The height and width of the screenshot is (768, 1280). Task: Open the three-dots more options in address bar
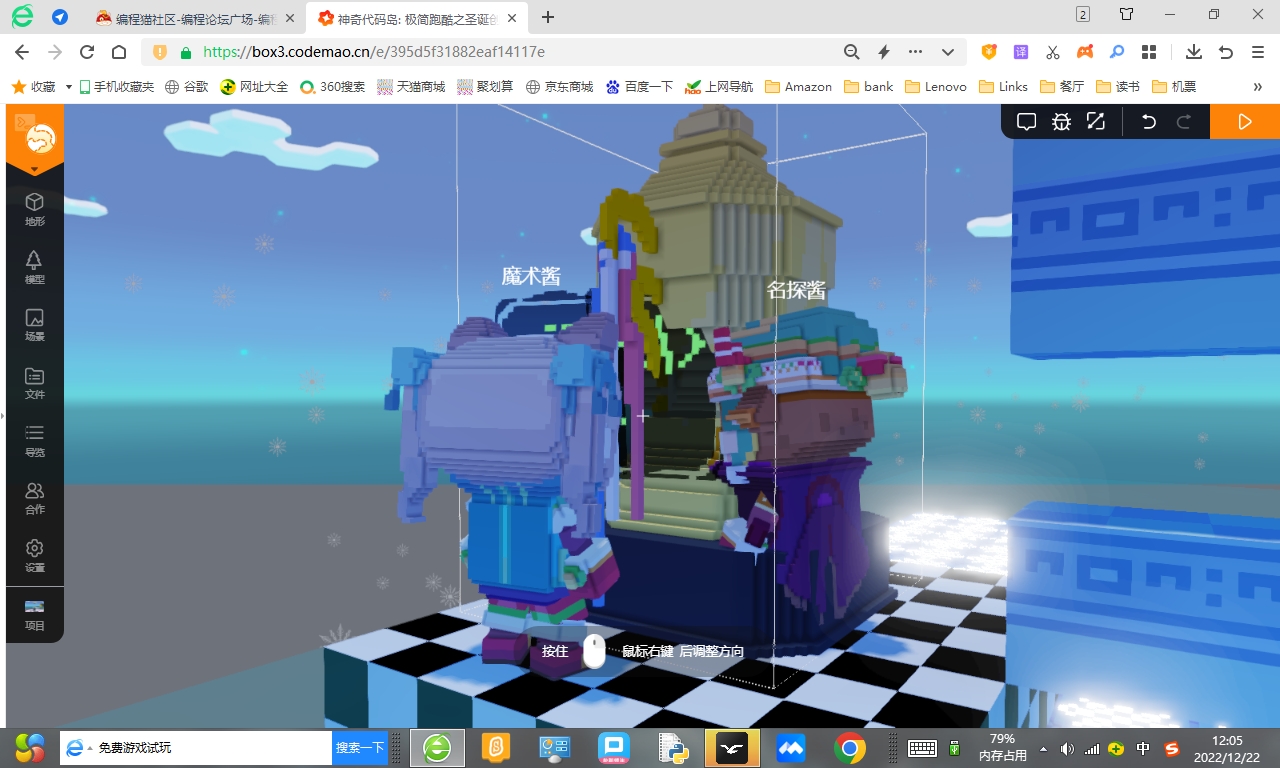(x=915, y=52)
